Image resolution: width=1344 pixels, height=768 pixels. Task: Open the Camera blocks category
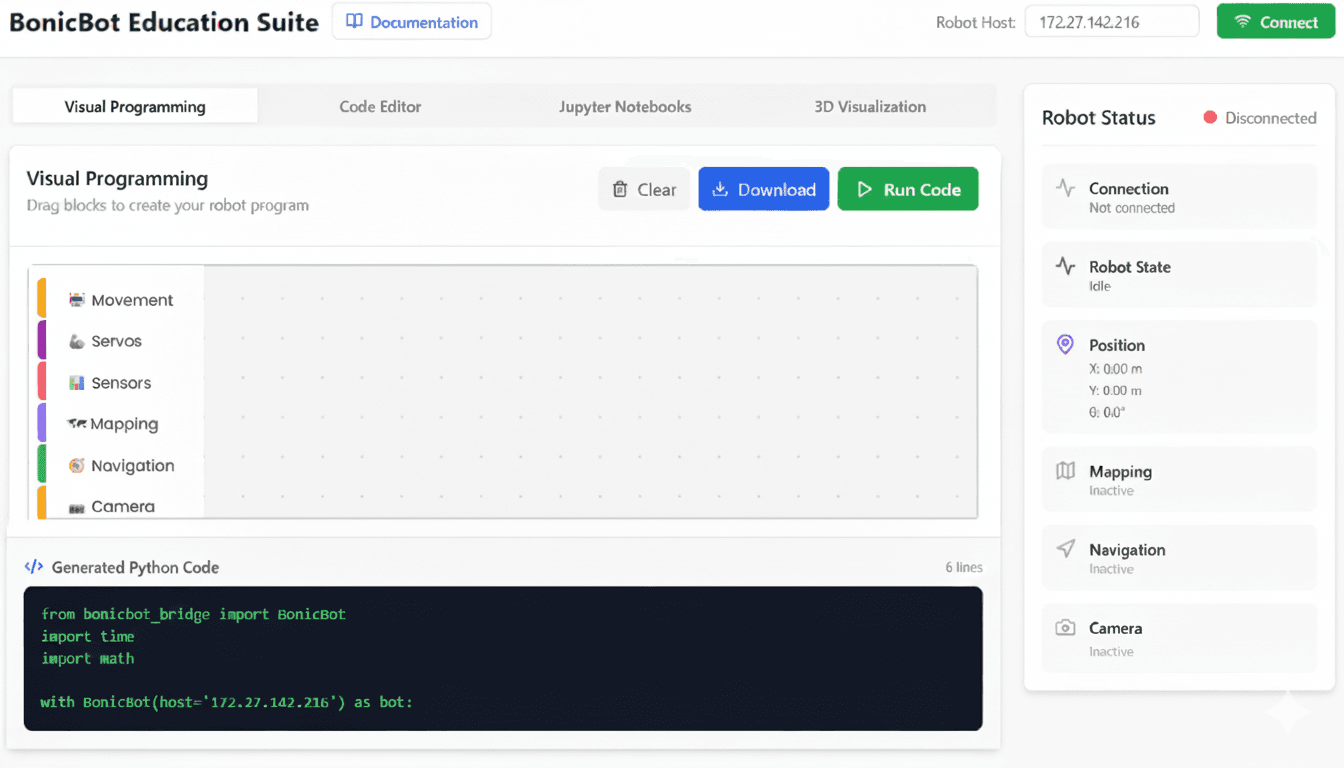[118, 506]
